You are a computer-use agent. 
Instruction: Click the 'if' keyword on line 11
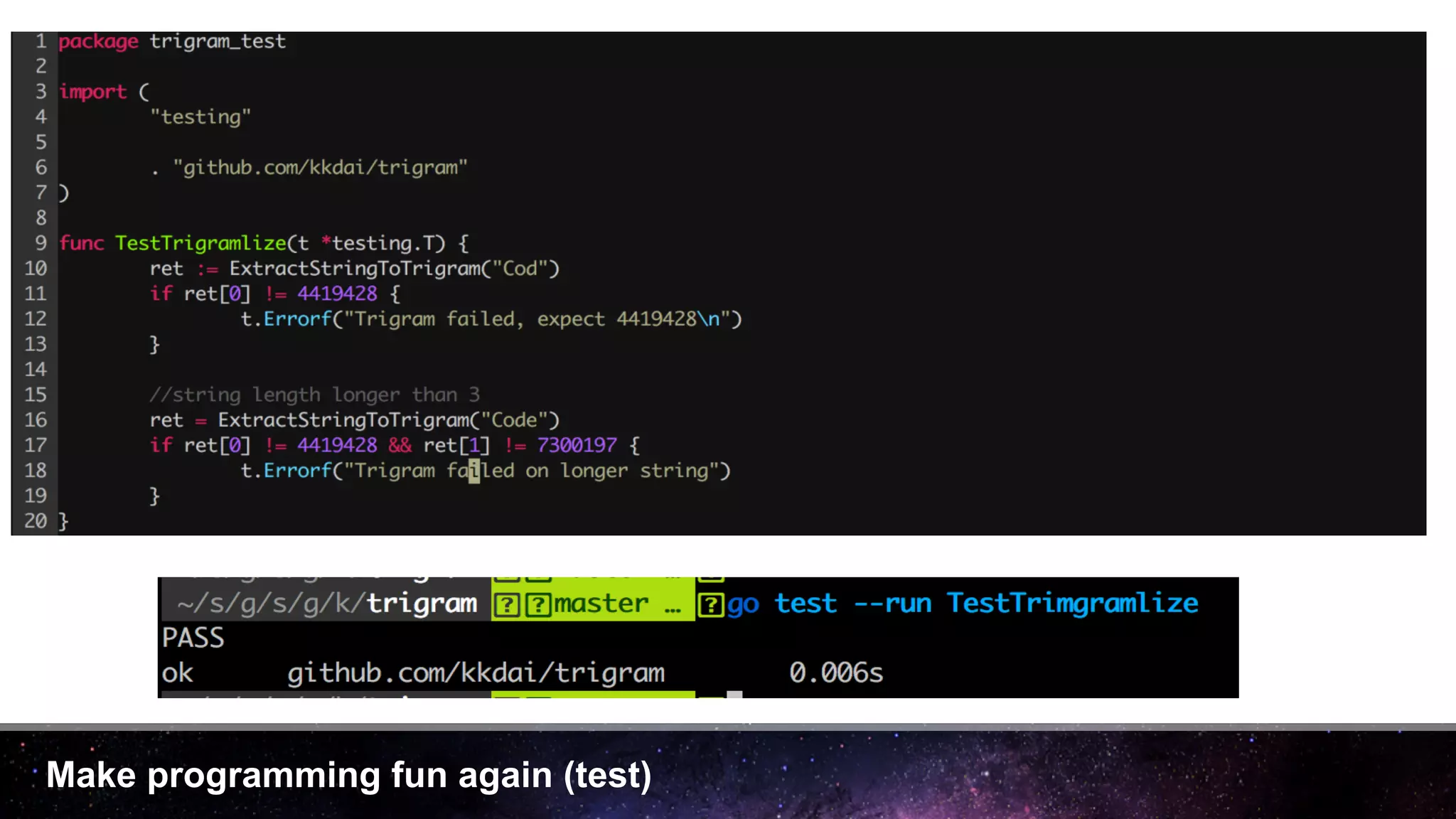tap(161, 294)
